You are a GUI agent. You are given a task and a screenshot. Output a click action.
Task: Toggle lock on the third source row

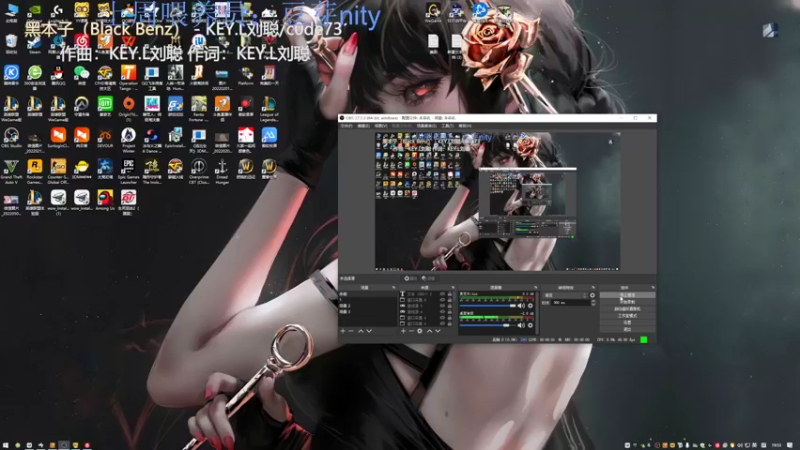(449, 306)
